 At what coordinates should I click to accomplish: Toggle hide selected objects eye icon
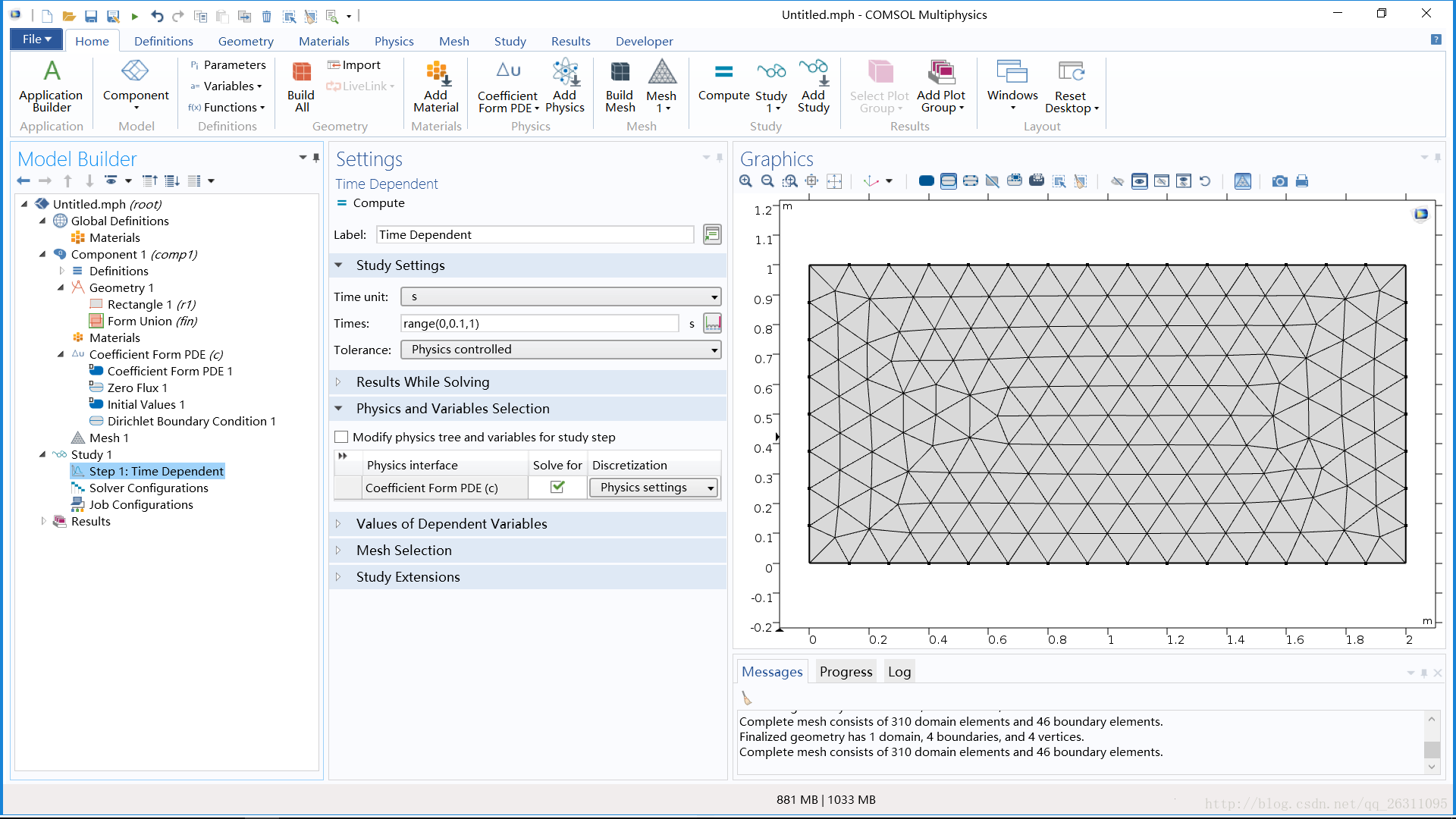(1117, 181)
